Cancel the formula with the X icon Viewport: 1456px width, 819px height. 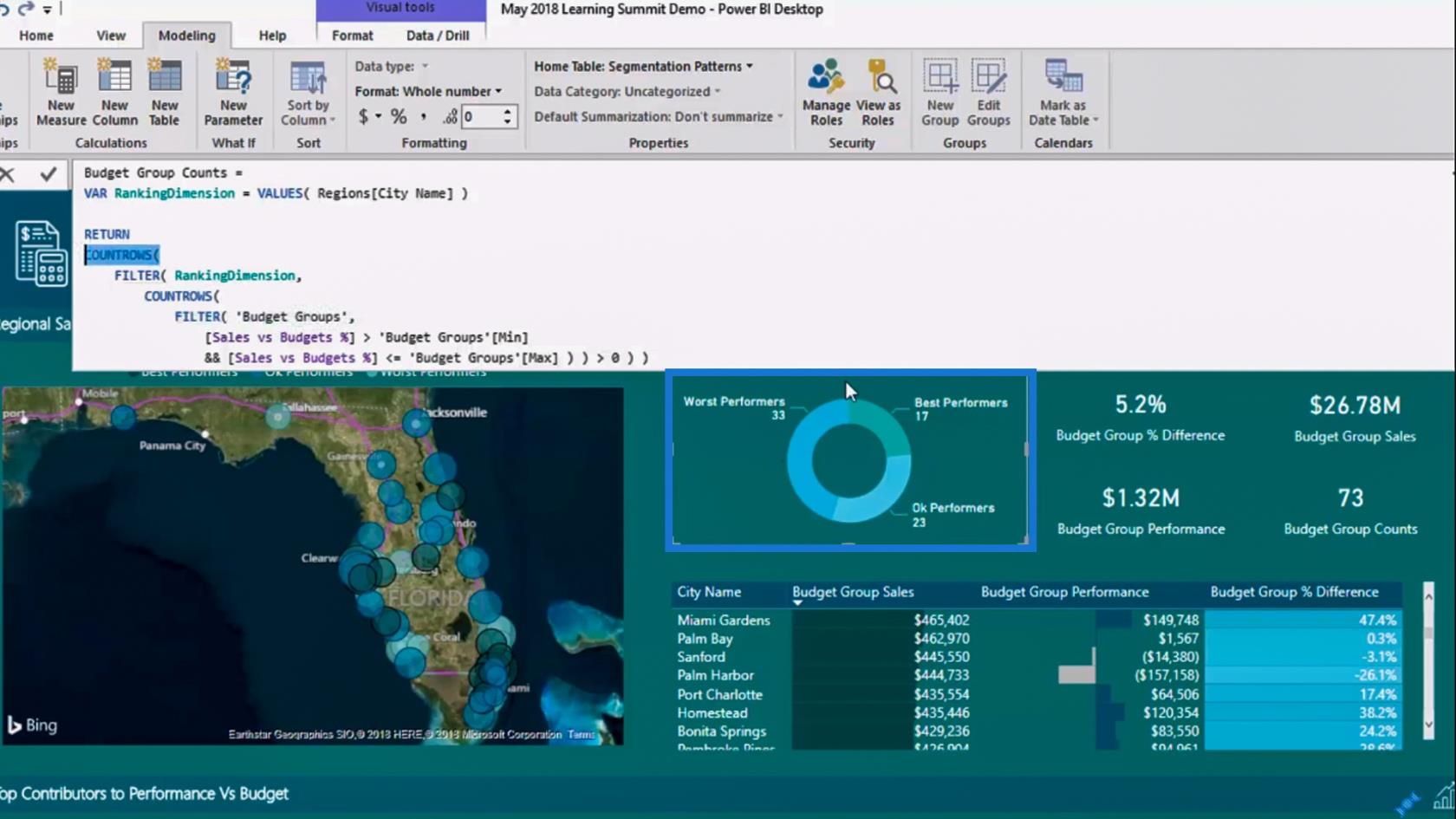[x=8, y=174]
